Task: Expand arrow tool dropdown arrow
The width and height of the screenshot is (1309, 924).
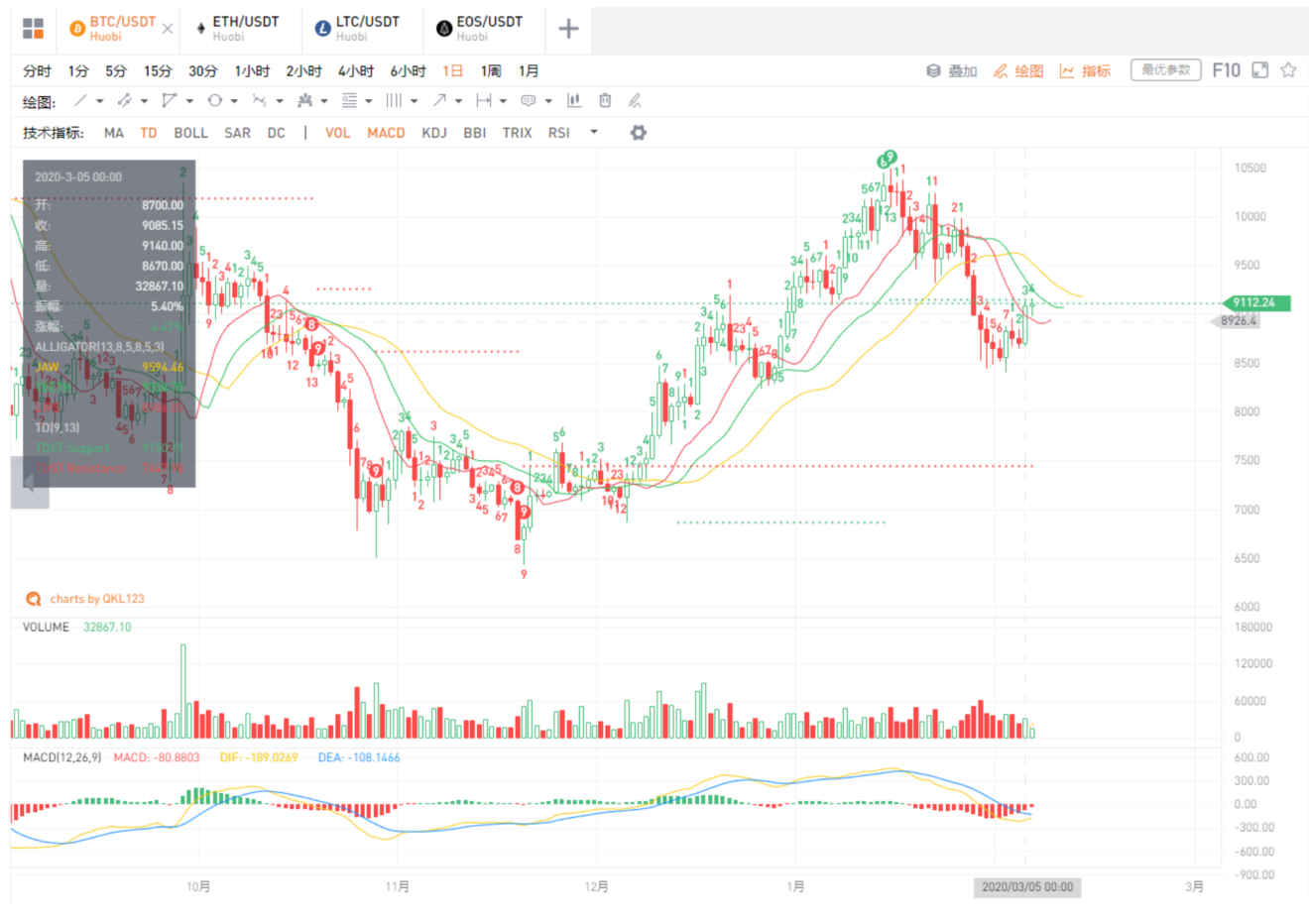Action: tap(459, 101)
